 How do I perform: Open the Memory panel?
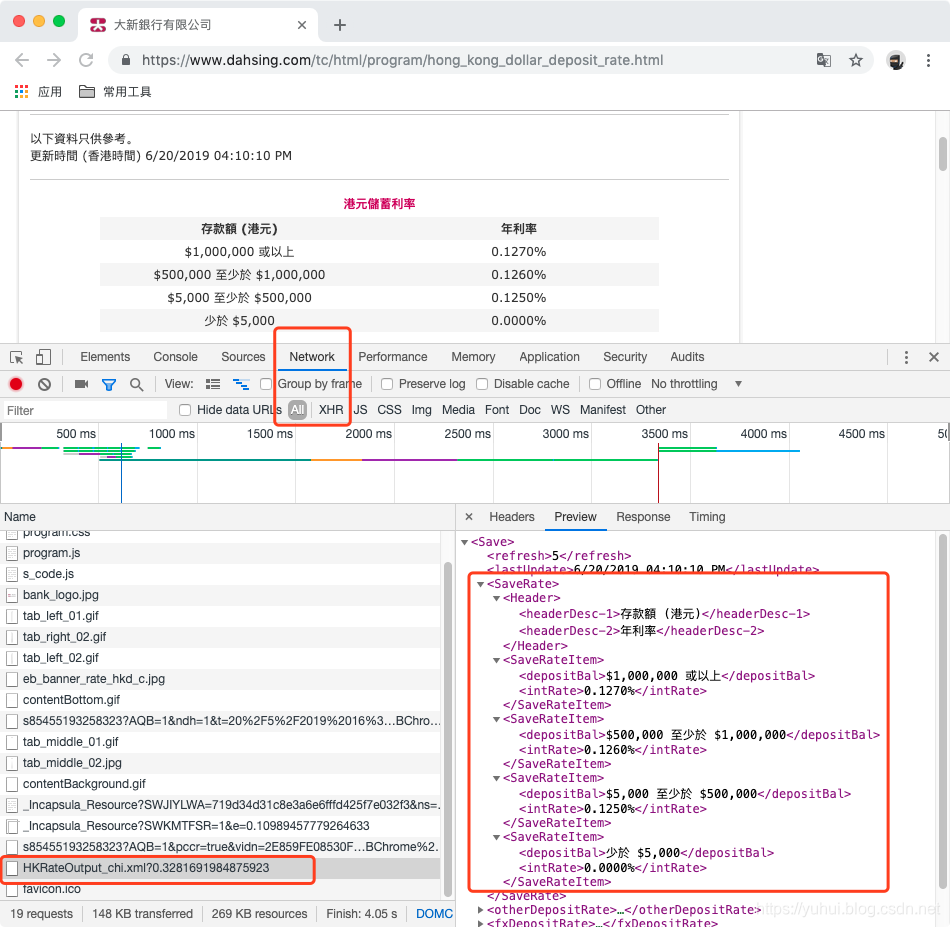click(x=473, y=357)
